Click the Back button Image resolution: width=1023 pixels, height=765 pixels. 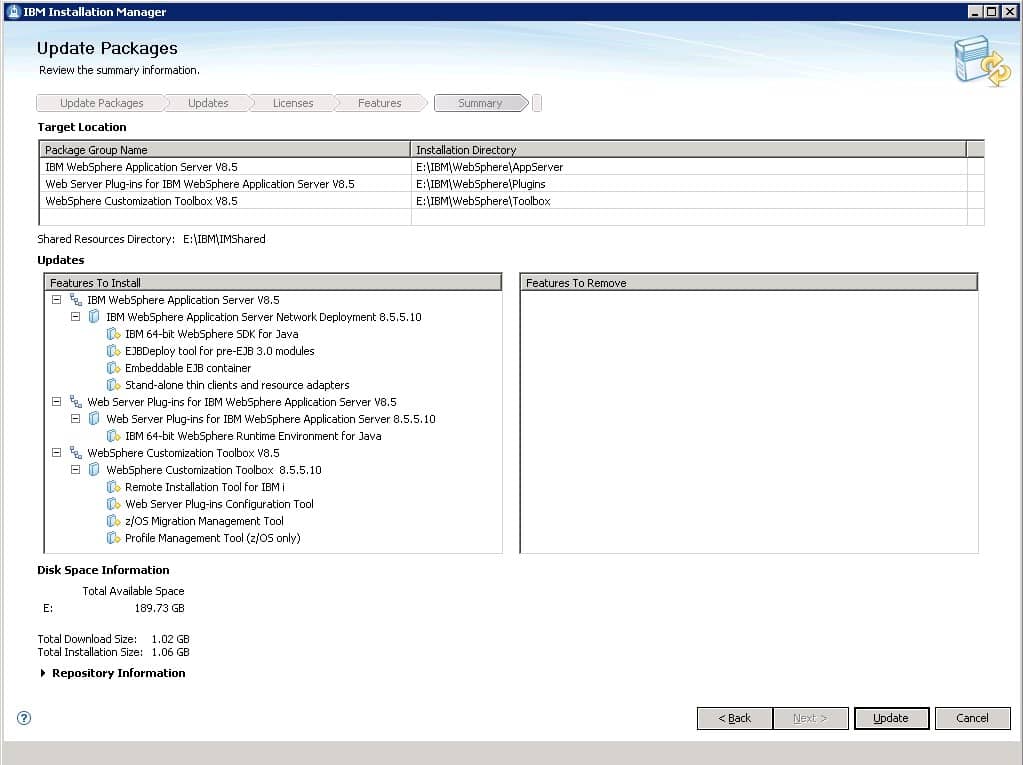tap(735, 718)
